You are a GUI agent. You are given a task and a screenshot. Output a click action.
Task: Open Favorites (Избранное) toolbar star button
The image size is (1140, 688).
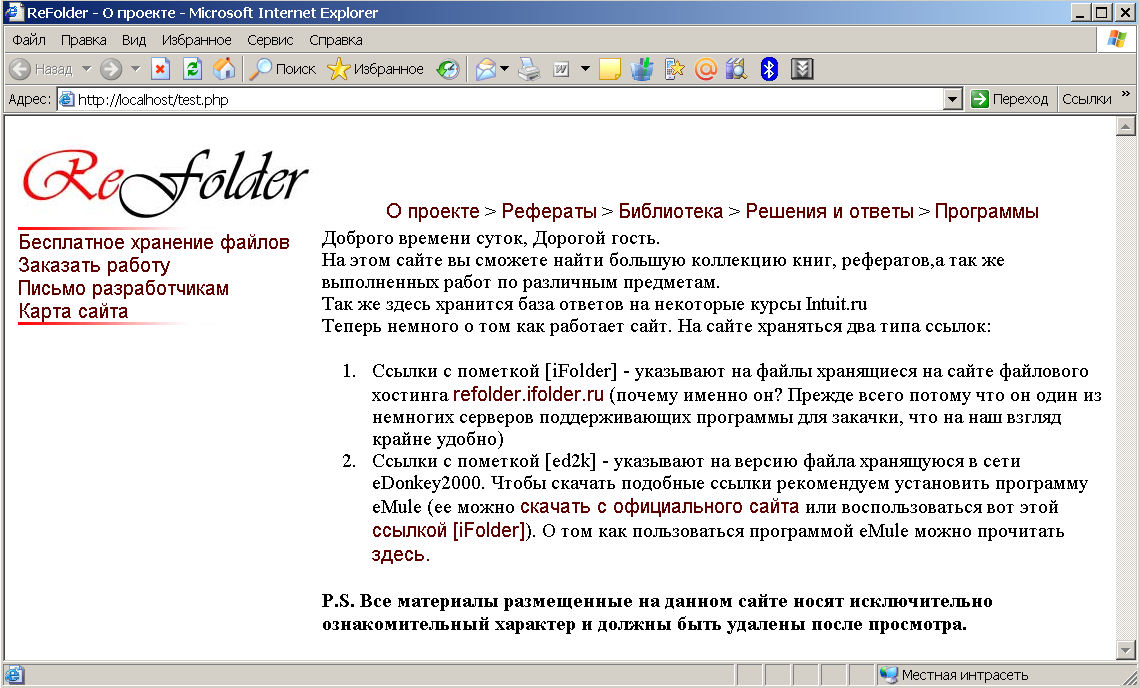click(x=375, y=69)
